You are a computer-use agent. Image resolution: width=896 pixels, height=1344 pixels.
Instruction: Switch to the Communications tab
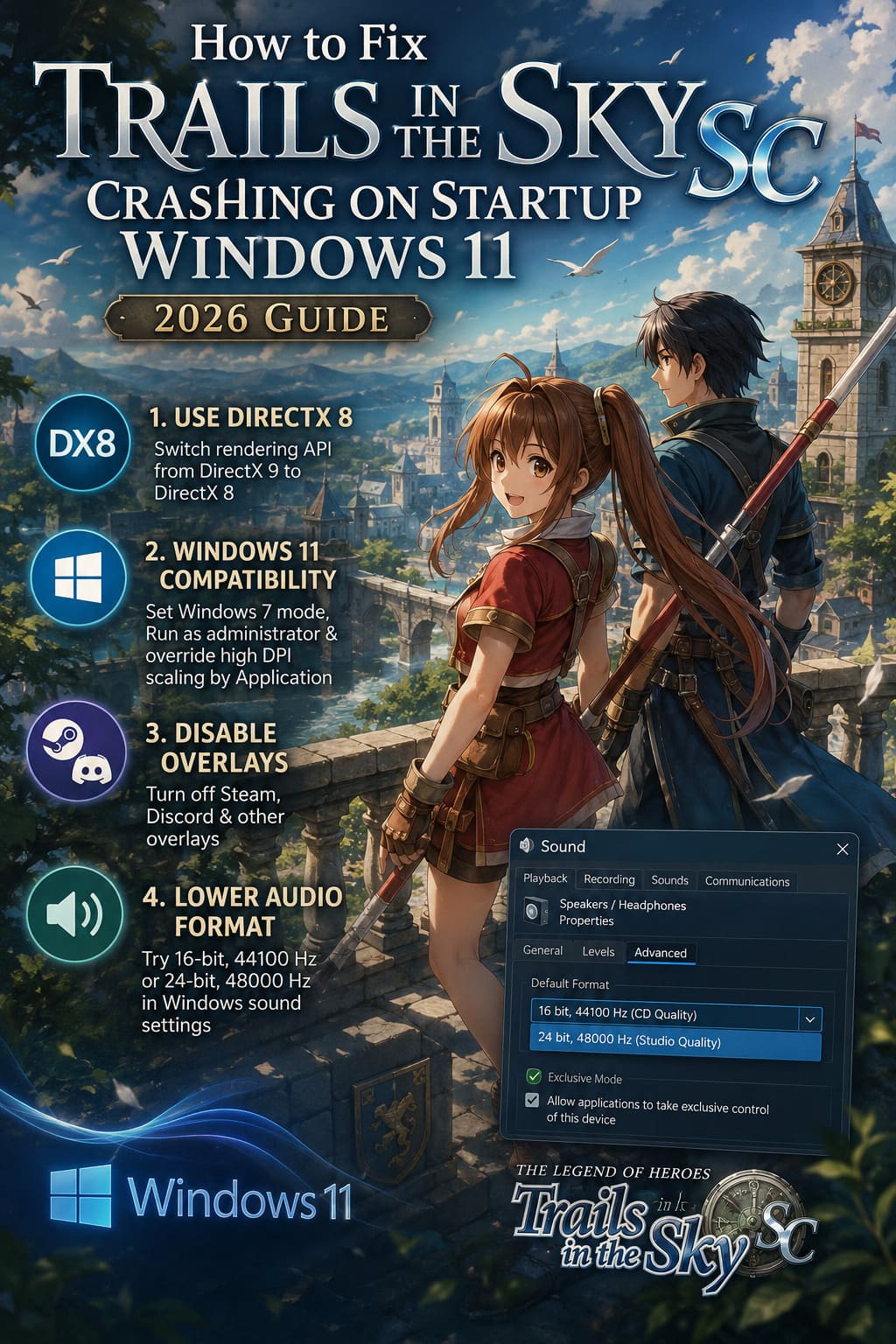tap(747, 881)
